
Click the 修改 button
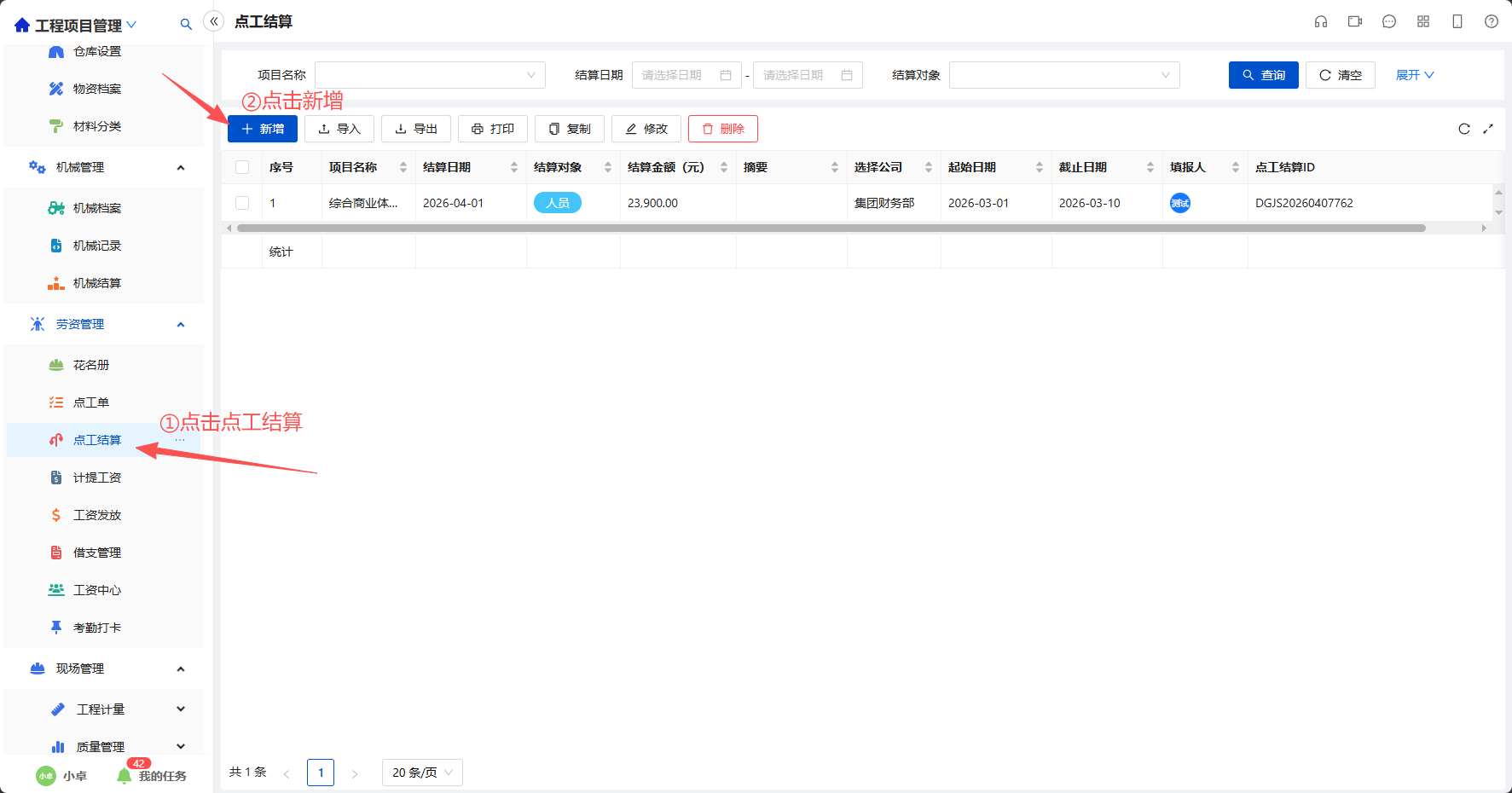646,129
